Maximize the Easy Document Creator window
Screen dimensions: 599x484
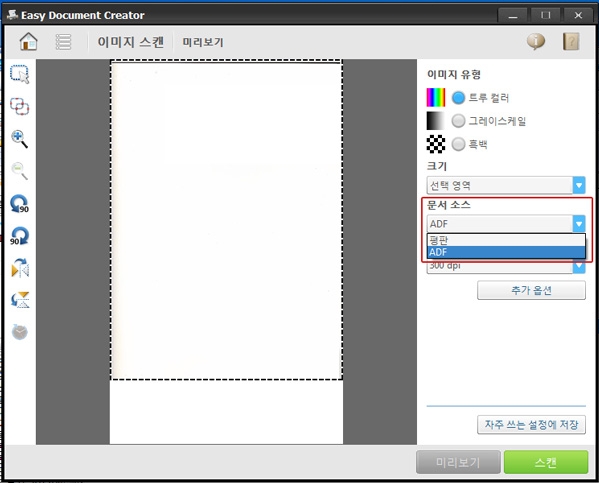(x=546, y=15)
